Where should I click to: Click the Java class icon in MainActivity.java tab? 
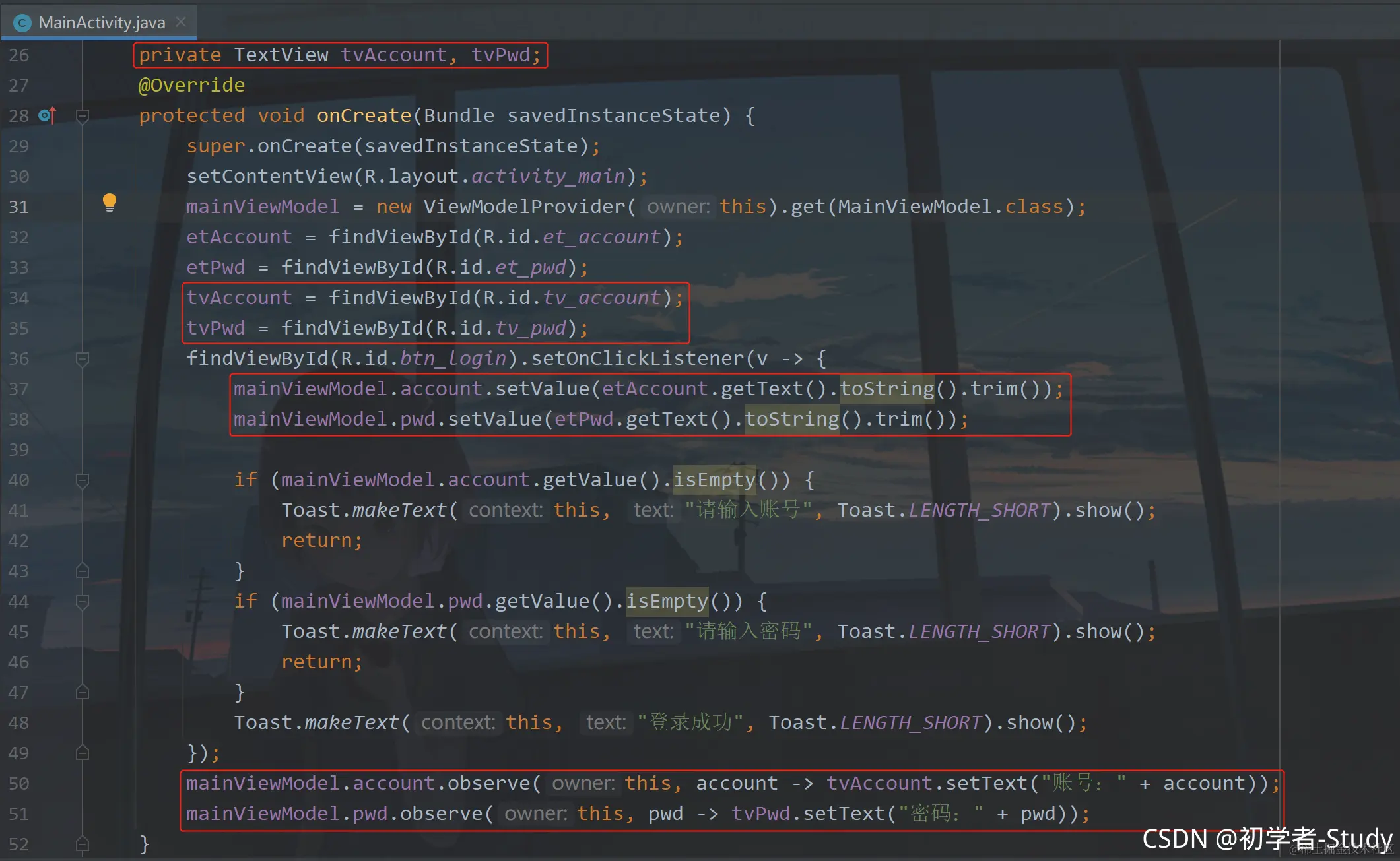pyautogui.click(x=22, y=23)
